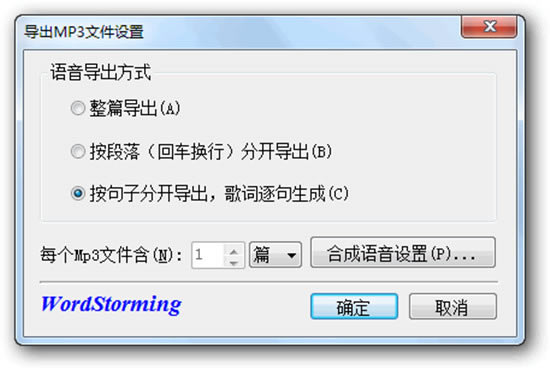Click the separator line above 确定

pos(269,282)
